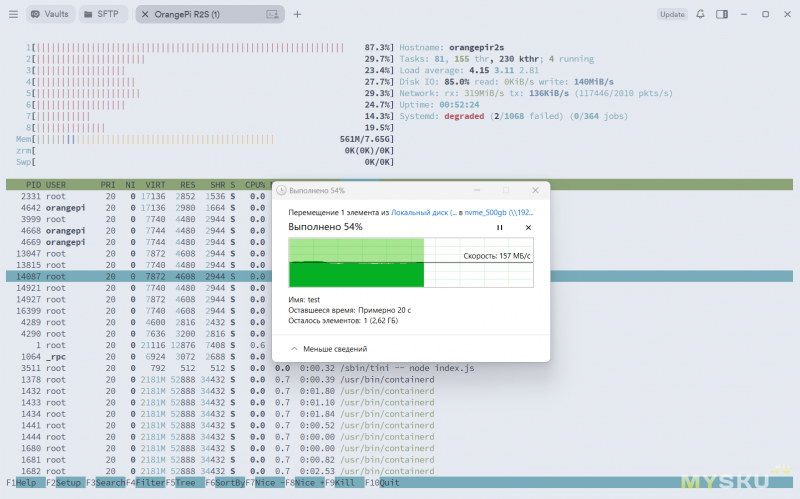The width and height of the screenshot is (800, 499).
Task: Add a new tab with plus icon
Action: coord(297,14)
